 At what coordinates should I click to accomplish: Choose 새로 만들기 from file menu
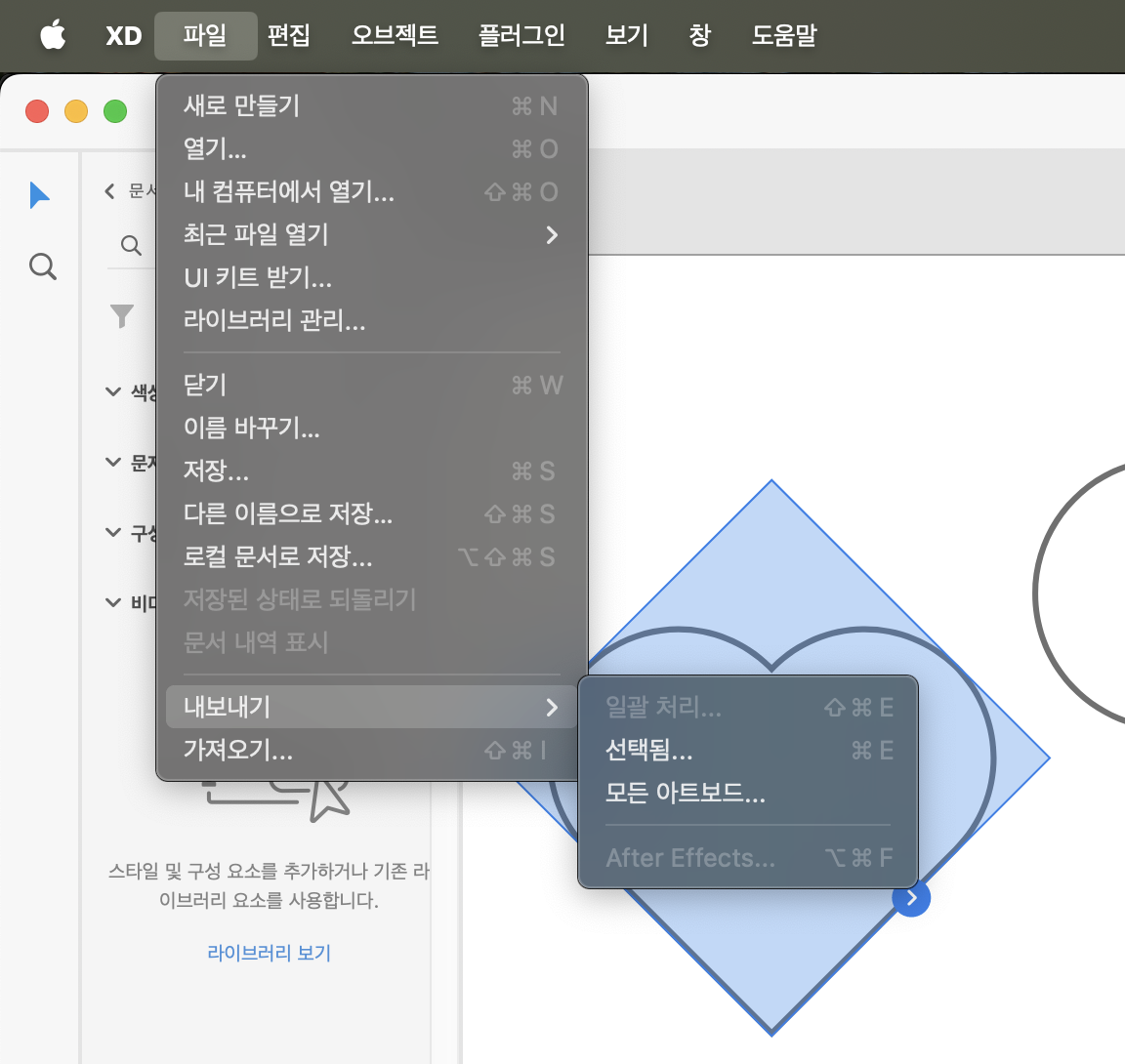[372, 106]
